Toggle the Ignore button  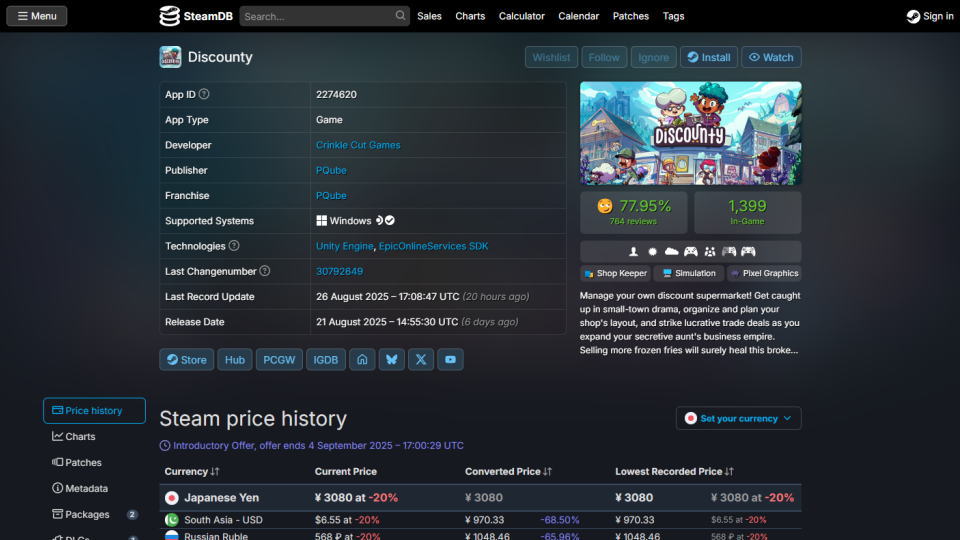point(653,57)
